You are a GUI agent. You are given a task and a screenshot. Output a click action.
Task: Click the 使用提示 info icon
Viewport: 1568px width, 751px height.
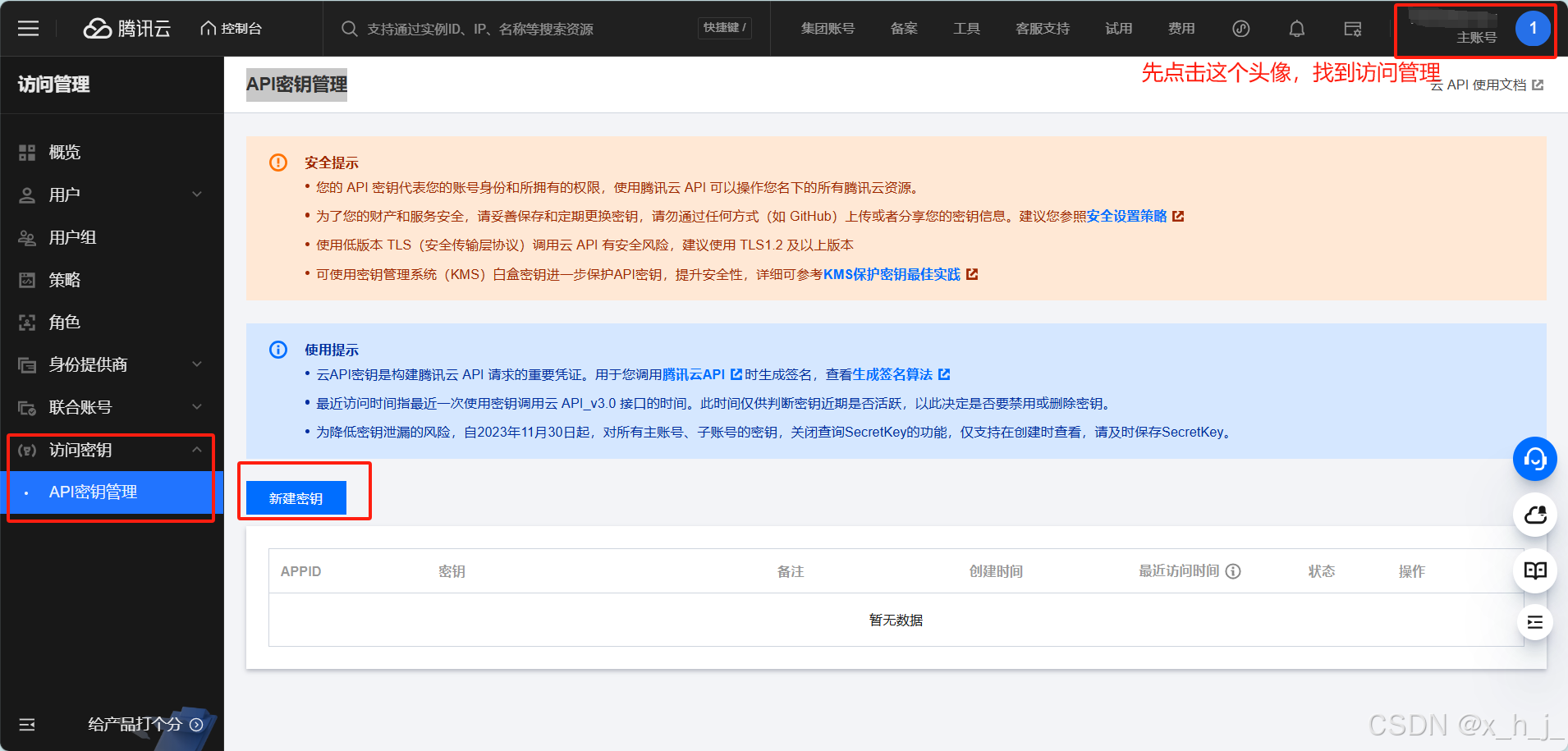pyautogui.click(x=278, y=350)
